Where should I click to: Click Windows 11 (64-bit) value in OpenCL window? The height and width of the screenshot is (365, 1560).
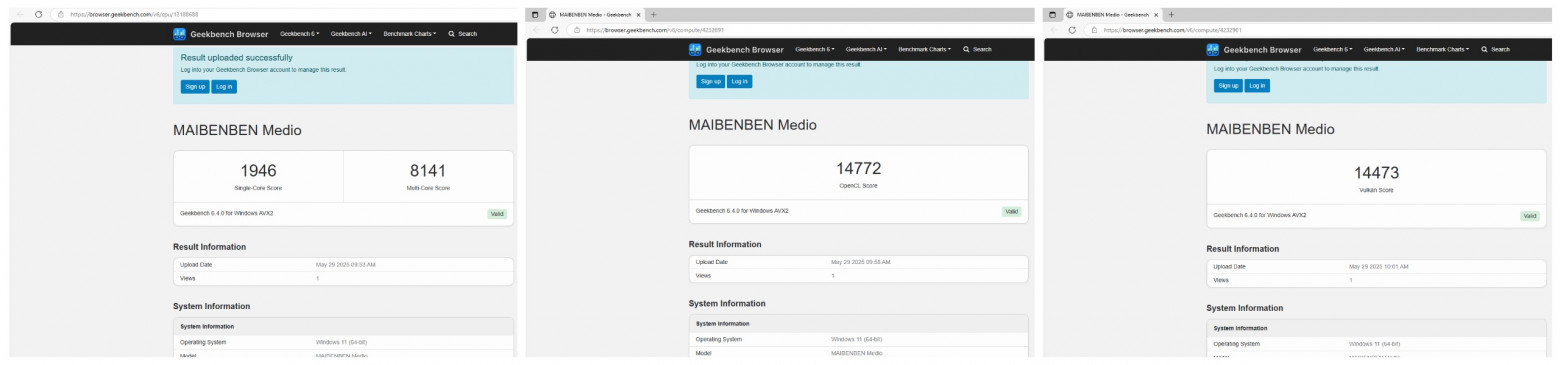pos(856,339)
